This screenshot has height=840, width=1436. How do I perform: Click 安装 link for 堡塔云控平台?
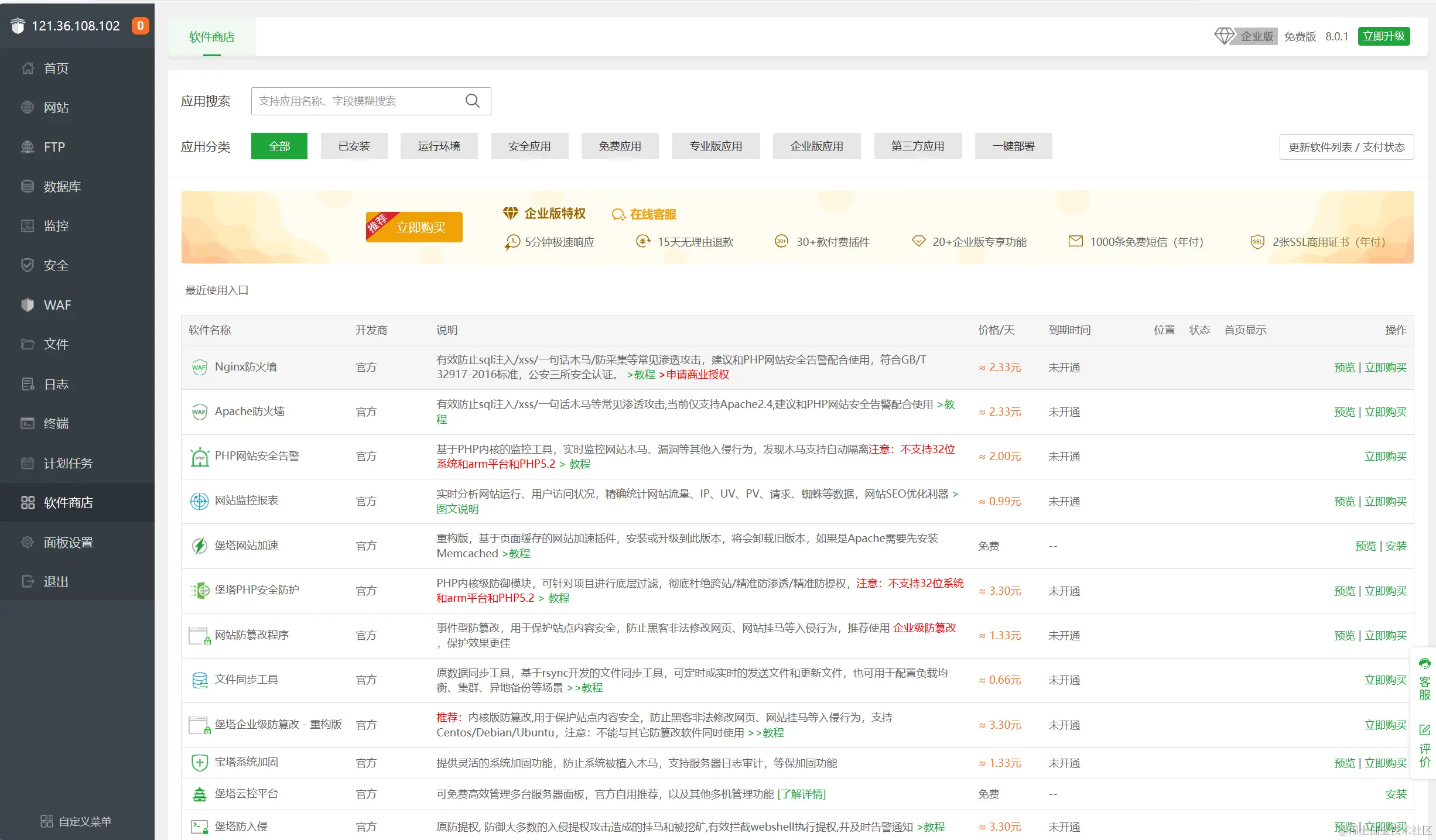(1395, 794)
